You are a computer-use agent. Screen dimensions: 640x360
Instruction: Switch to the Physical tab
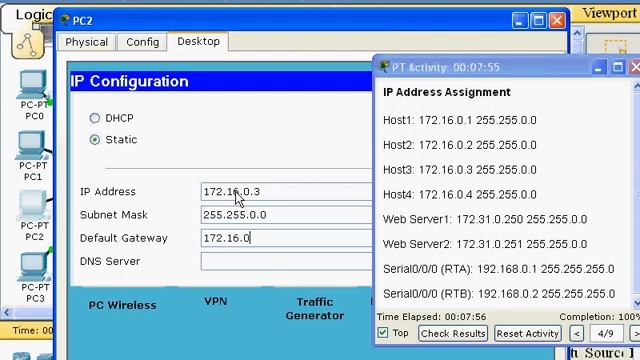click(87, 42)
